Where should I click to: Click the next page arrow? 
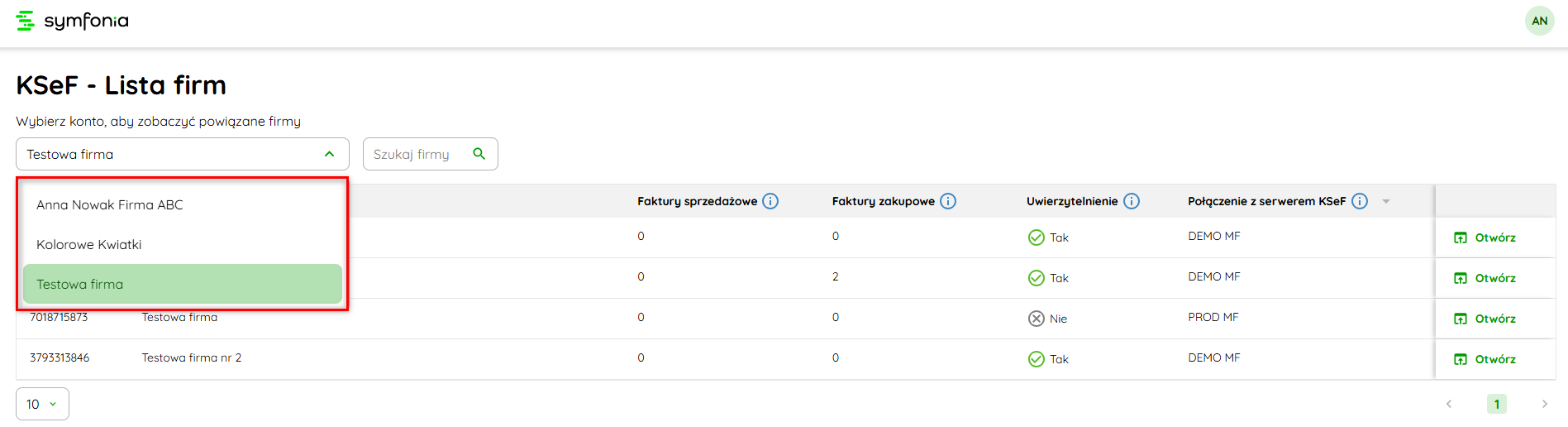coord(1544,404)
